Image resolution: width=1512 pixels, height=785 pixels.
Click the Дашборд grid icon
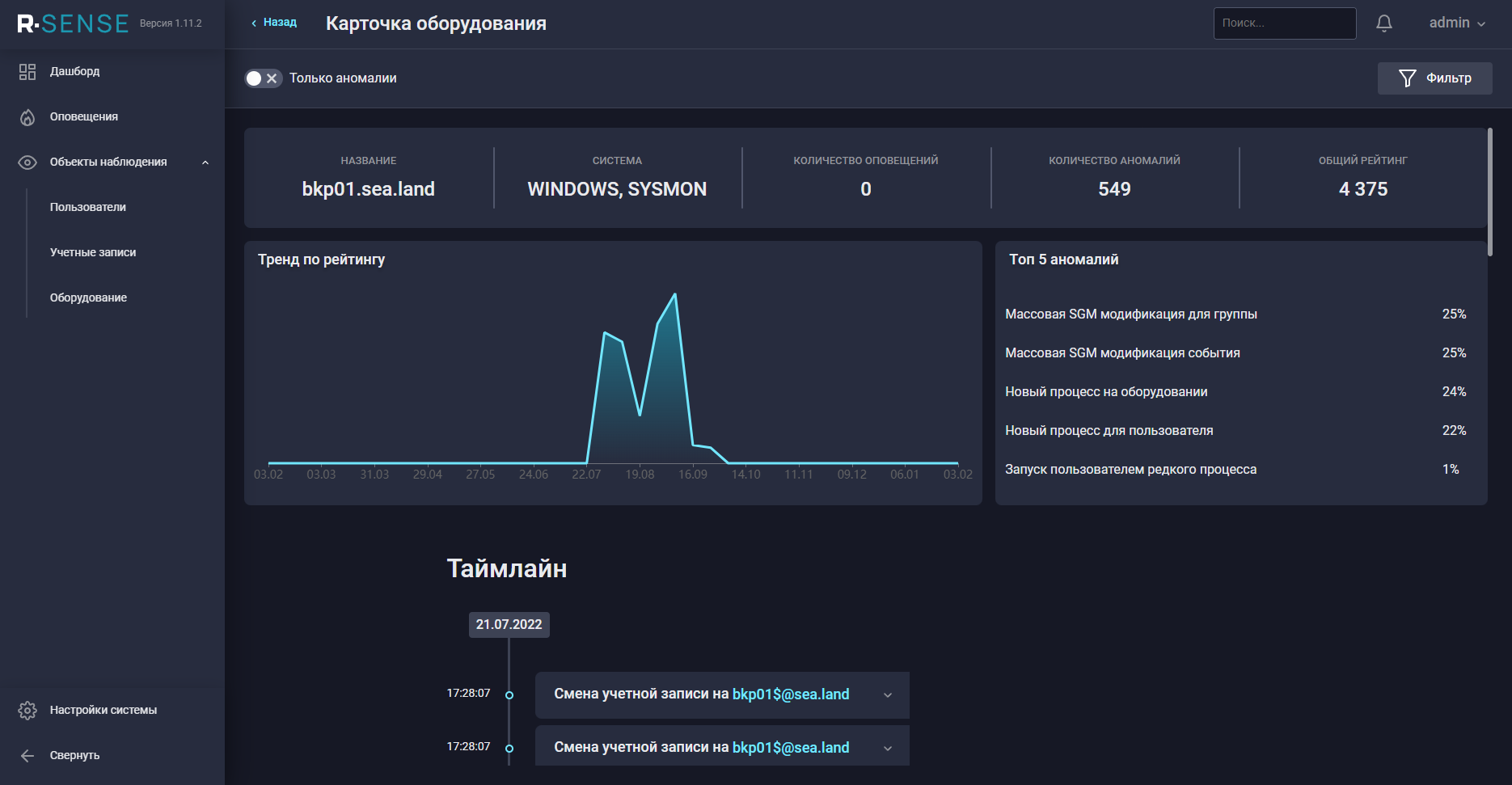tap(27, 72)
